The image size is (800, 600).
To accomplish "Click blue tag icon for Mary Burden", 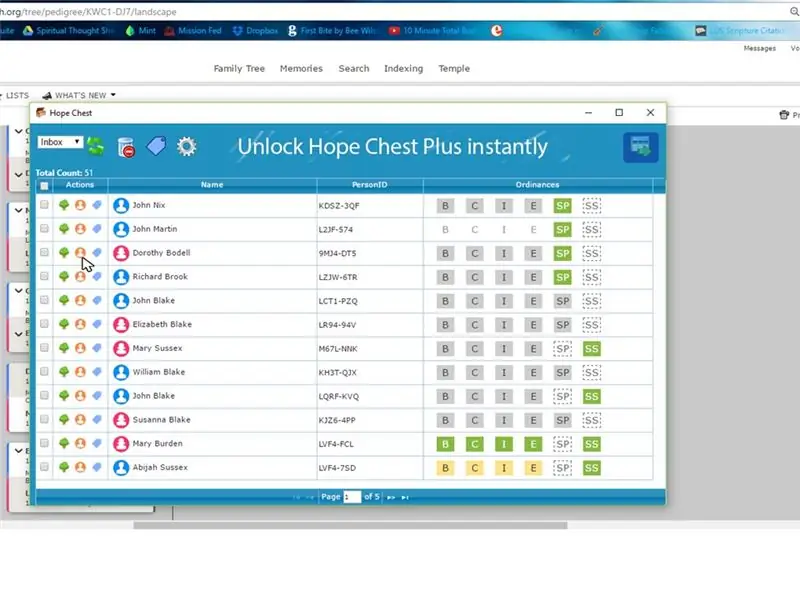I will [x=97, y=443].
